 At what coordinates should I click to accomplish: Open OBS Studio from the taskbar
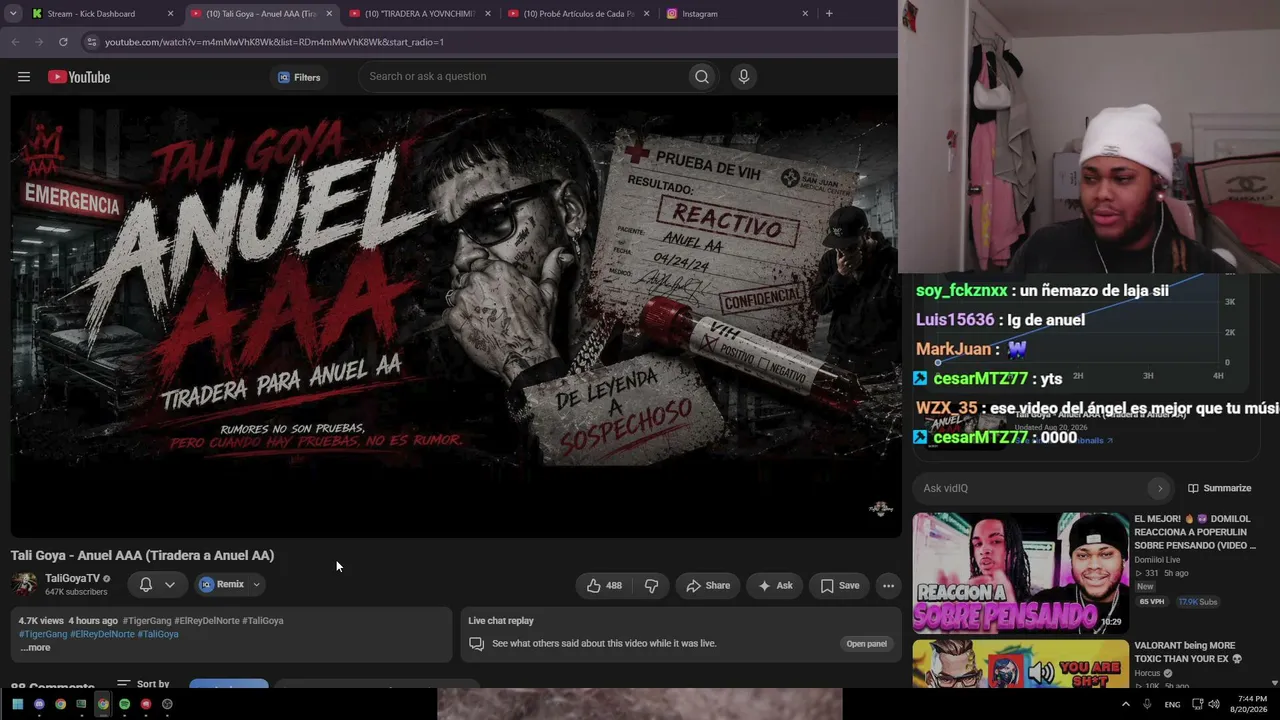click(x=167, y=704)
